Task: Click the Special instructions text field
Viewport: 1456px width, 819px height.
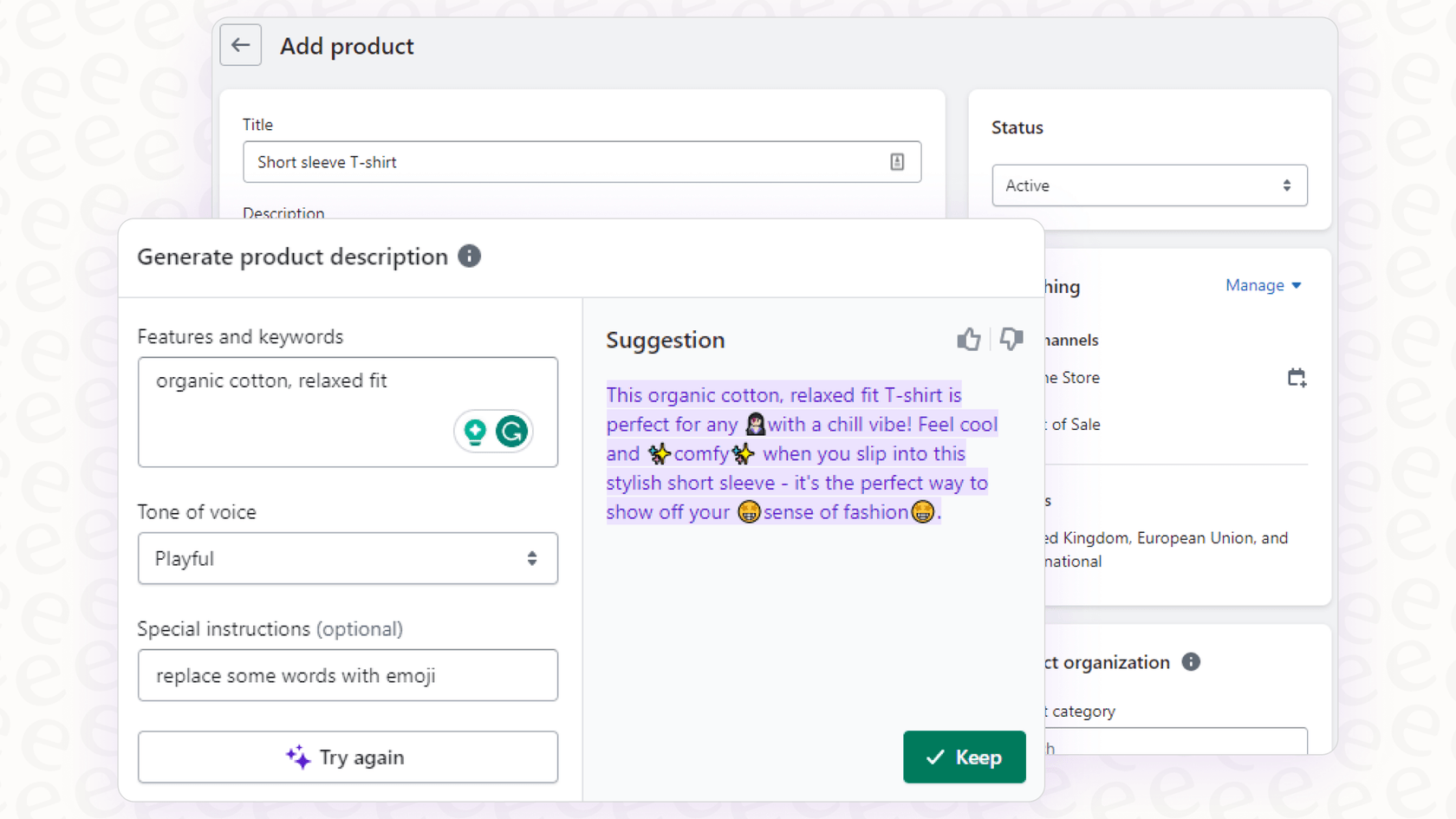Action: click(348, 675)
